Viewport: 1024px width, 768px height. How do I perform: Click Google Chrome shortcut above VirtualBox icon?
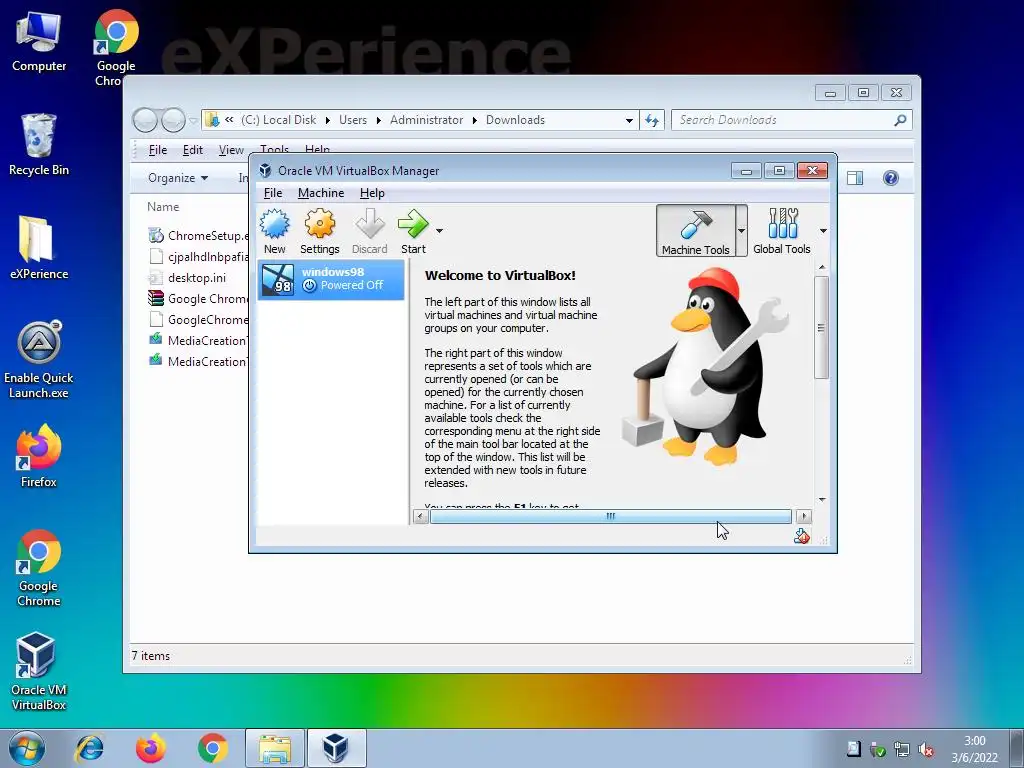coord(39,568)
